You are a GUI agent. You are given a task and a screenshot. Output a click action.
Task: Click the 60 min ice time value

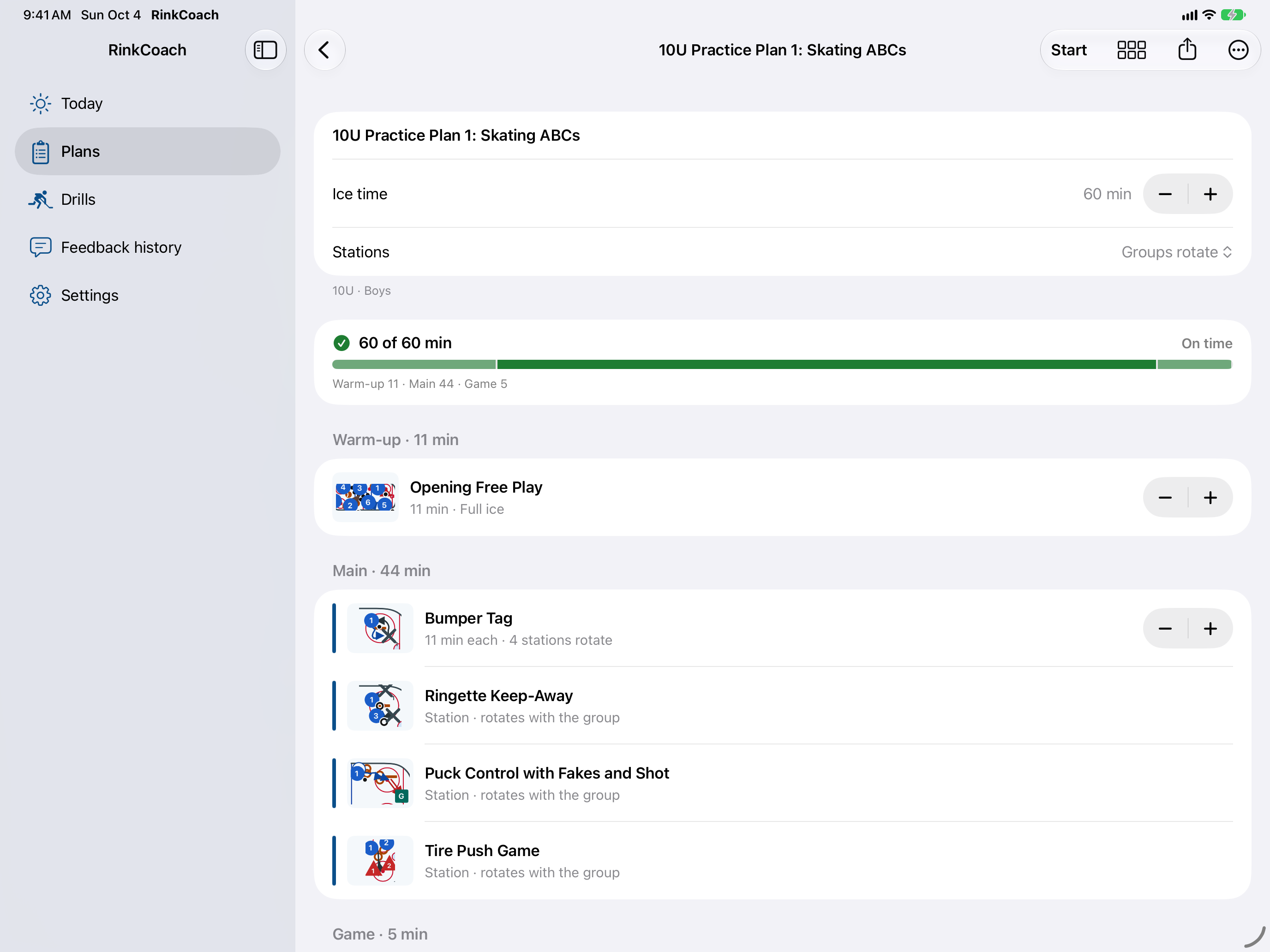pyautogui.click(x=1107, y=194)
